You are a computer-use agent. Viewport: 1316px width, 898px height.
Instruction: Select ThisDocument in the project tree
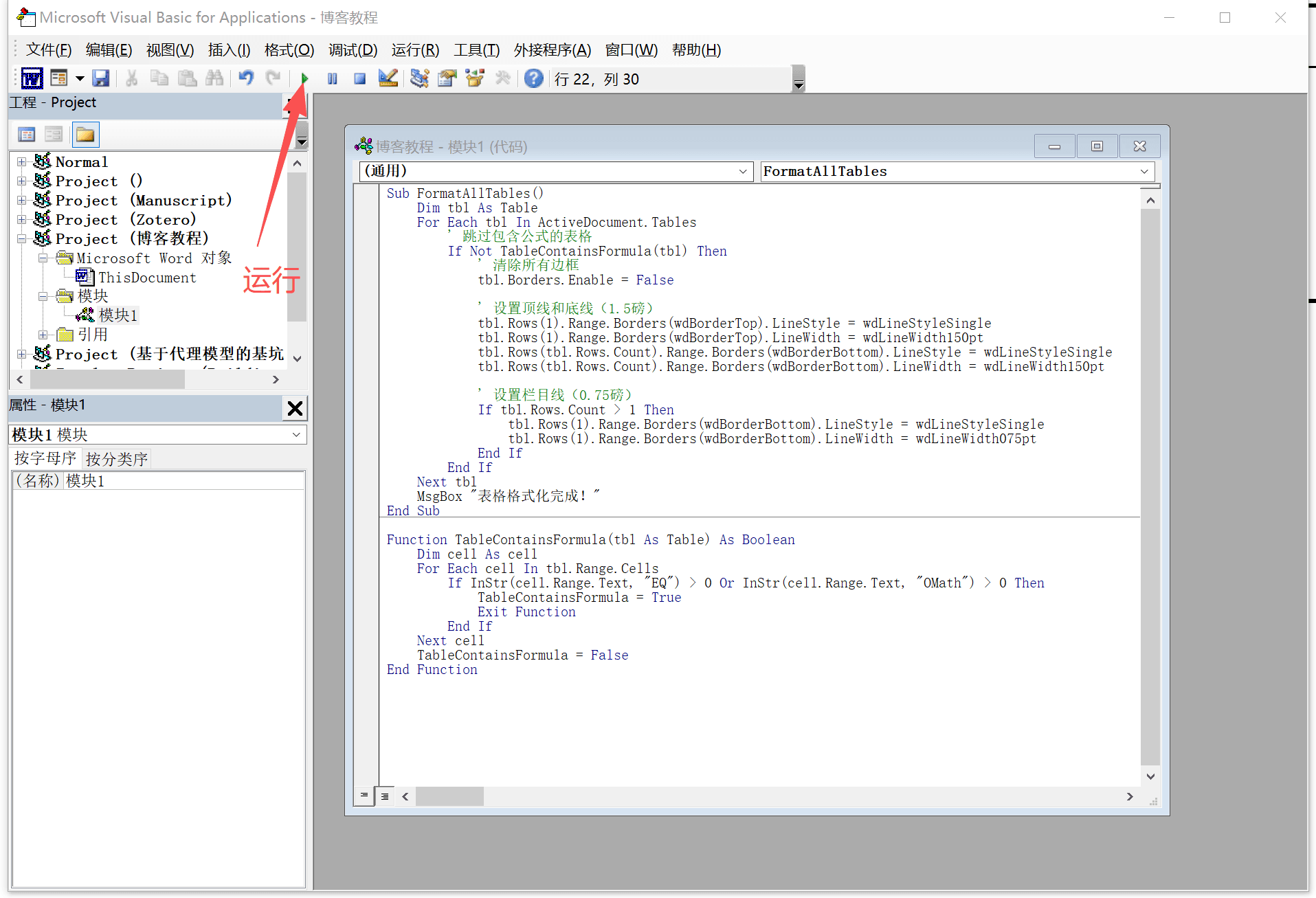click(x=146, y=278)
